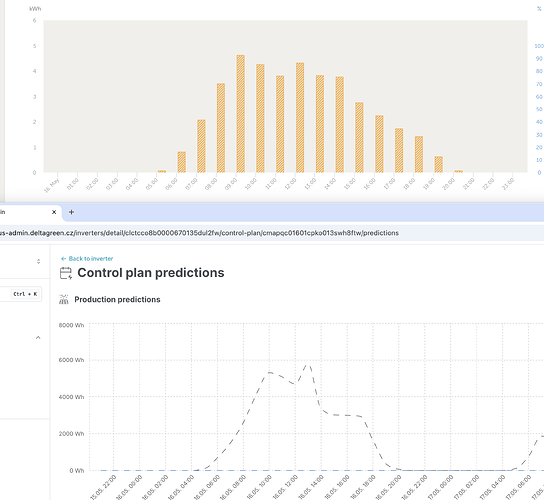Click the 8000 Wh axis label

[x=71, y=325]
